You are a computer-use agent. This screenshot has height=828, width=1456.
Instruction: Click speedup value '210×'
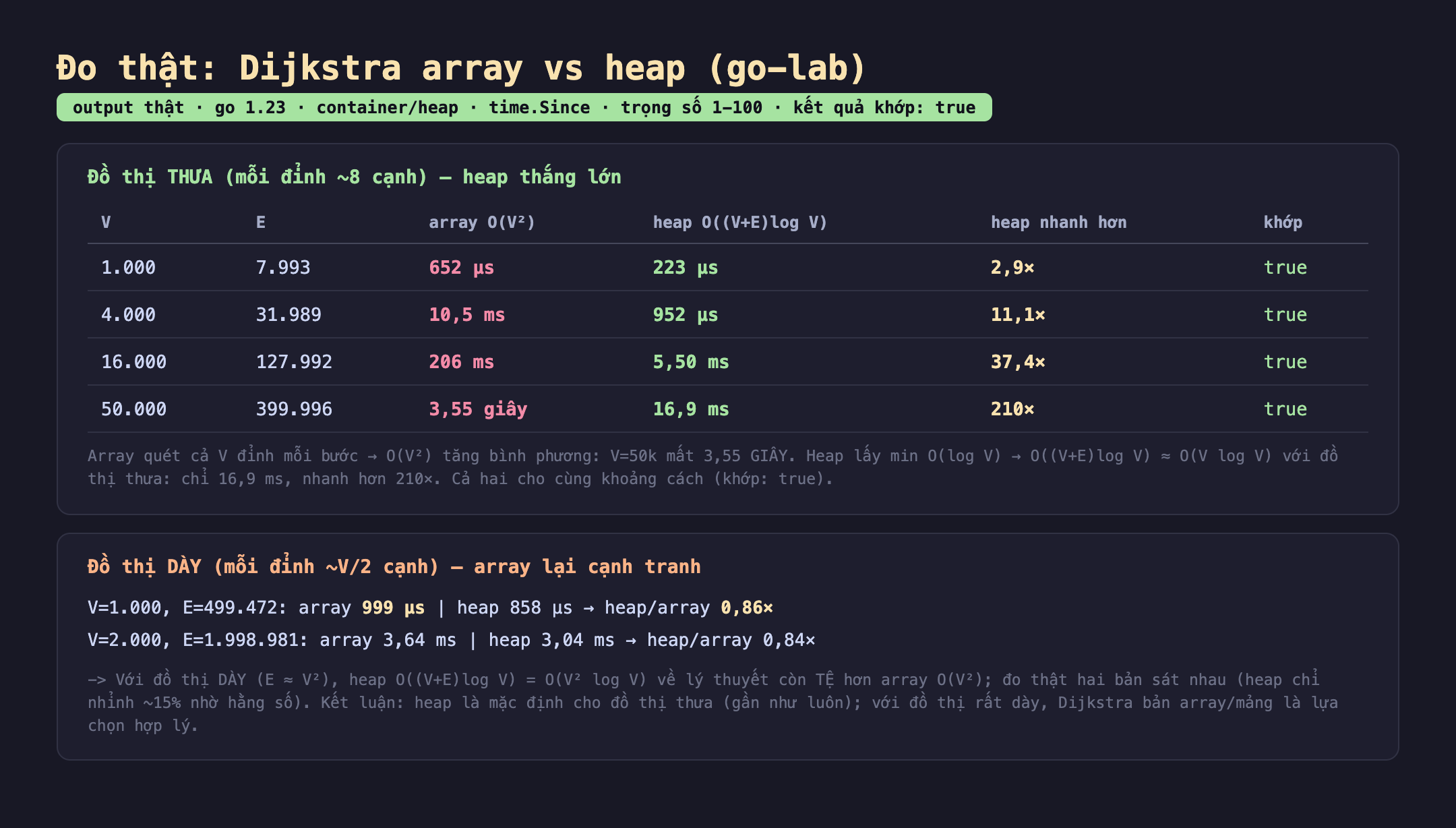coord(1012,409)
